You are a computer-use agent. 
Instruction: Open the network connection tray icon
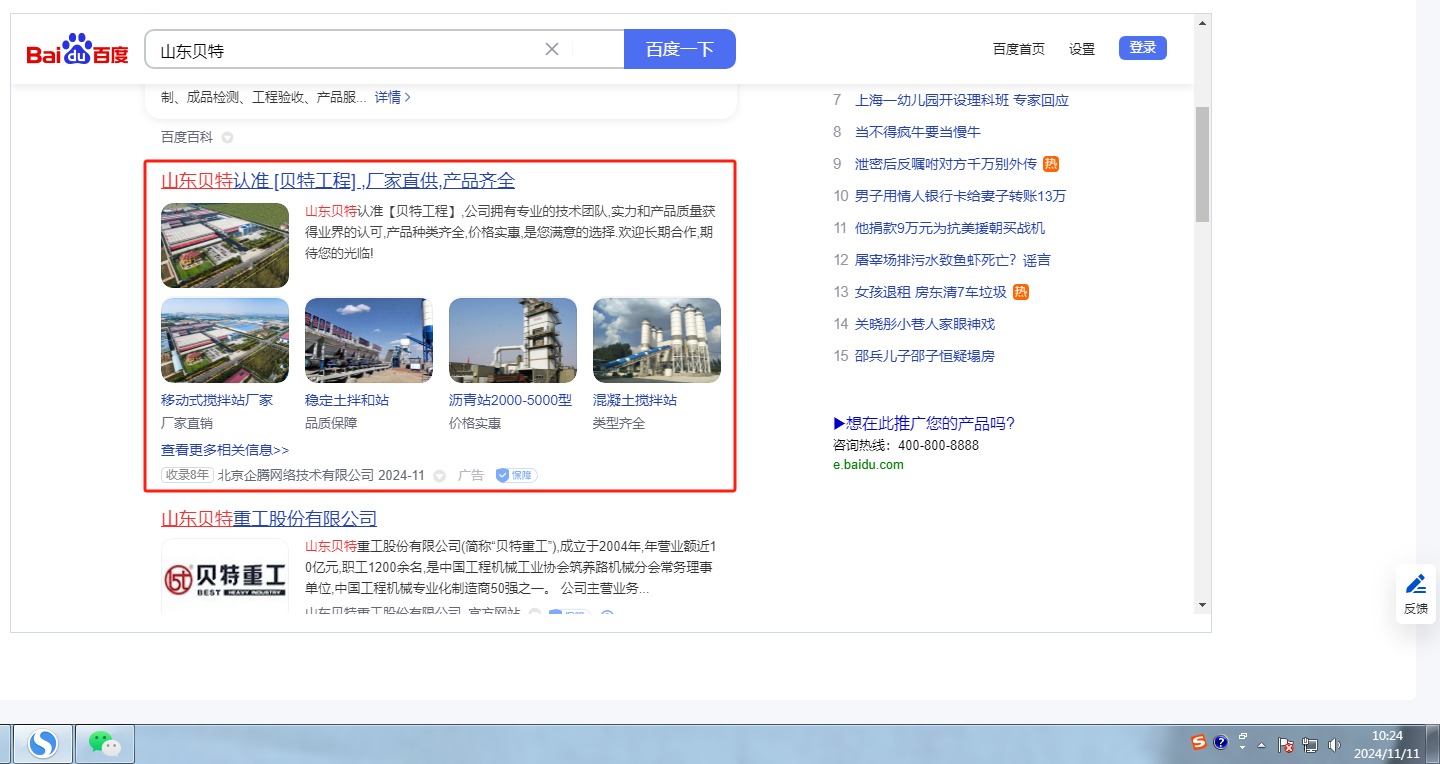click(1310, 745)
